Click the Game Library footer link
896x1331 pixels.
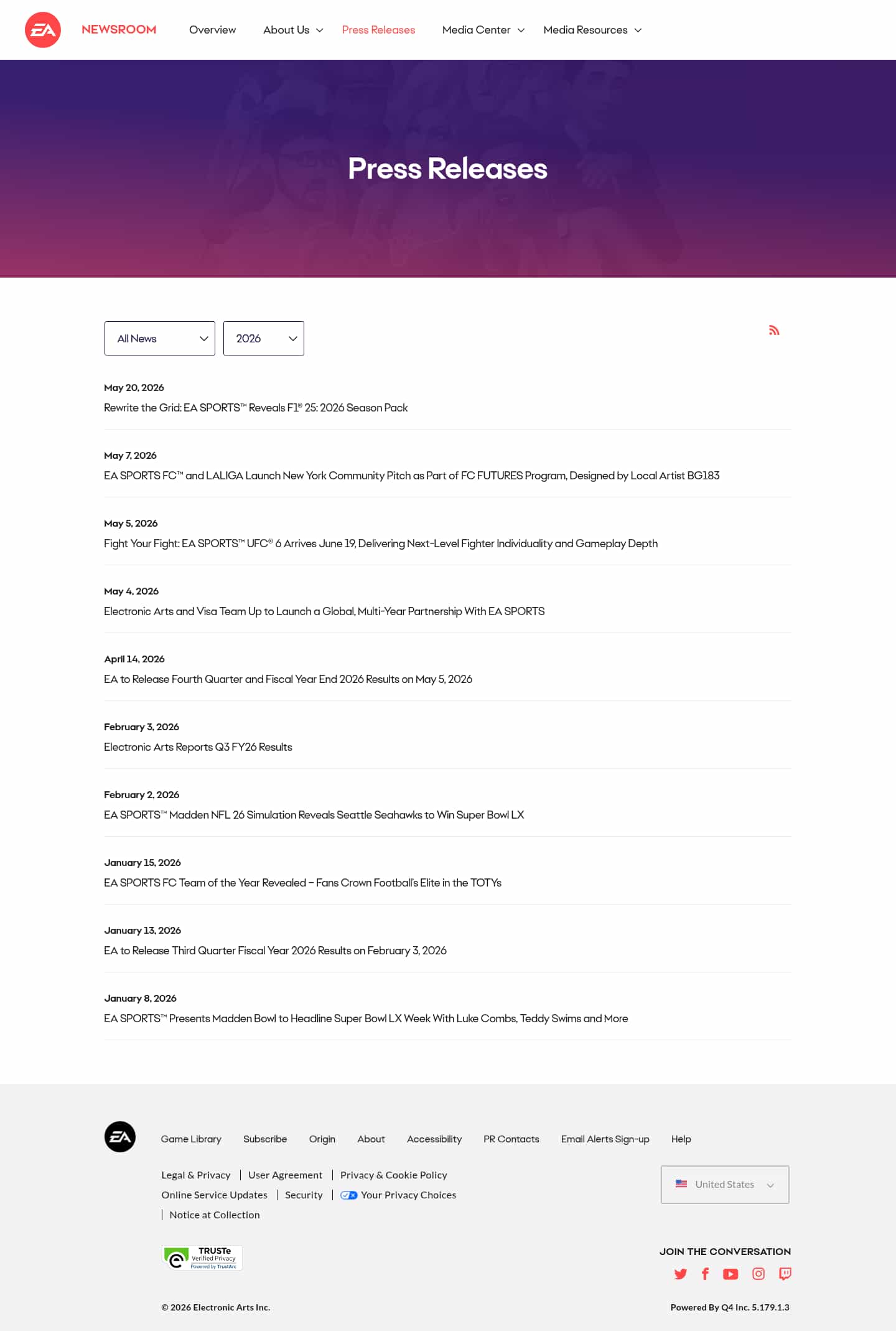(x=191, y=1139)
